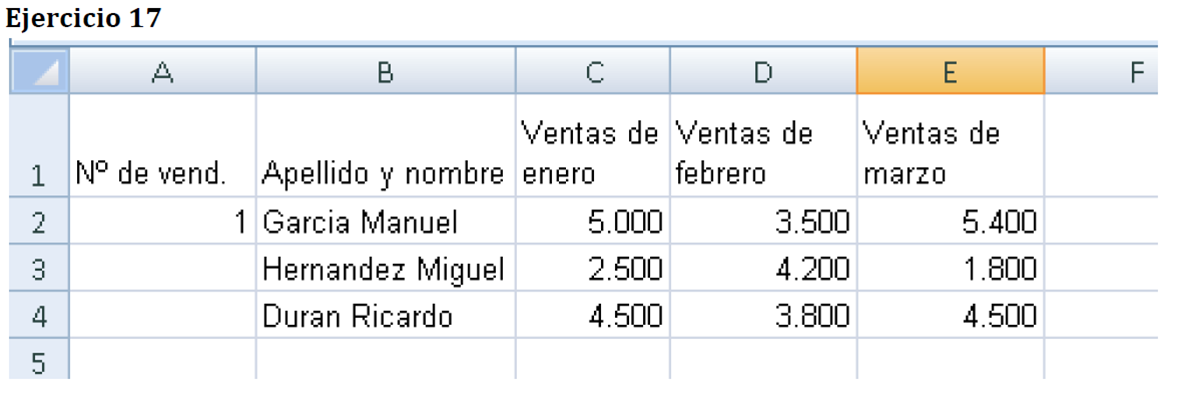Select row 5 header

[x=38, y=361]
